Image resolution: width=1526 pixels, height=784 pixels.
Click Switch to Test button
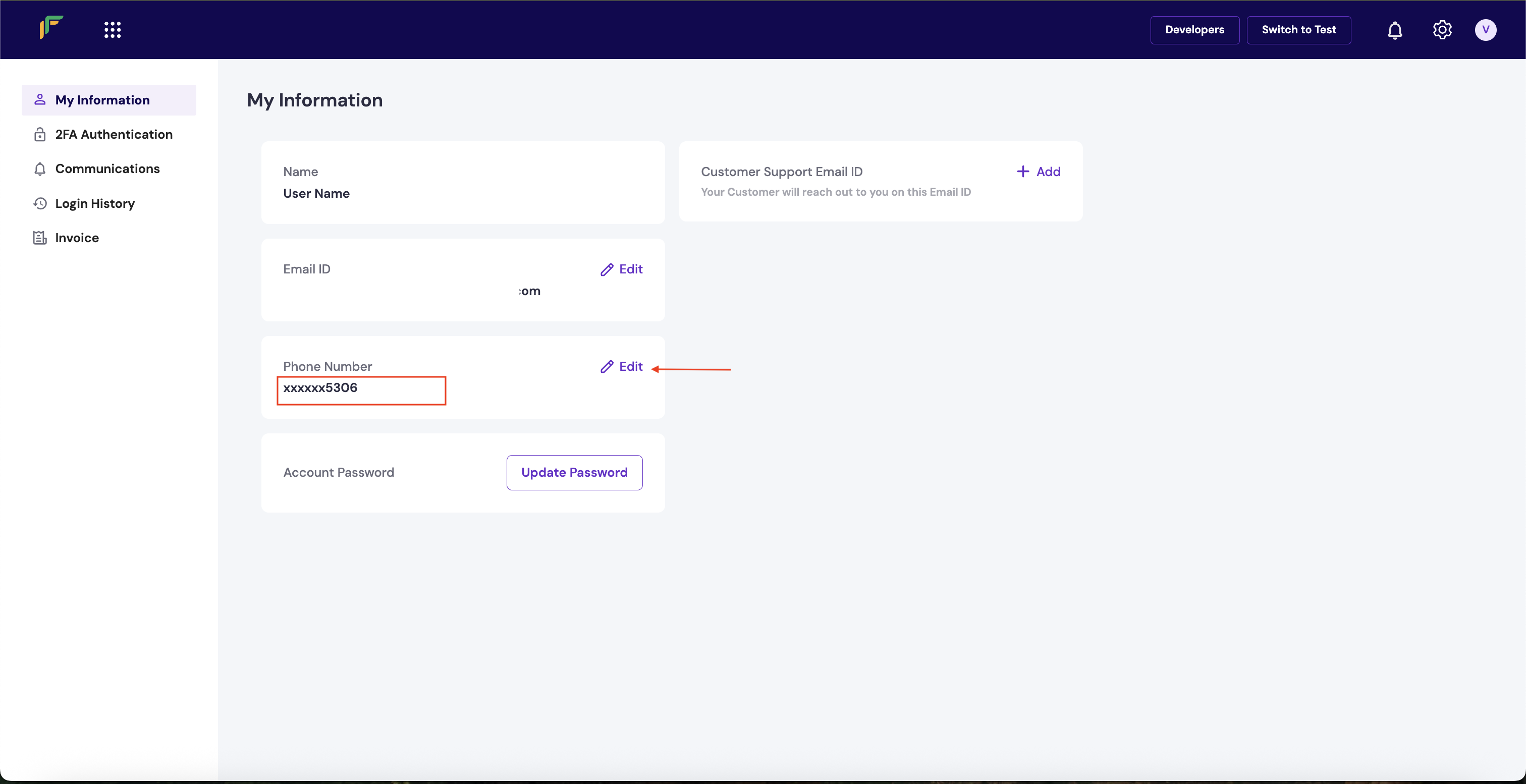[1298, 30]
